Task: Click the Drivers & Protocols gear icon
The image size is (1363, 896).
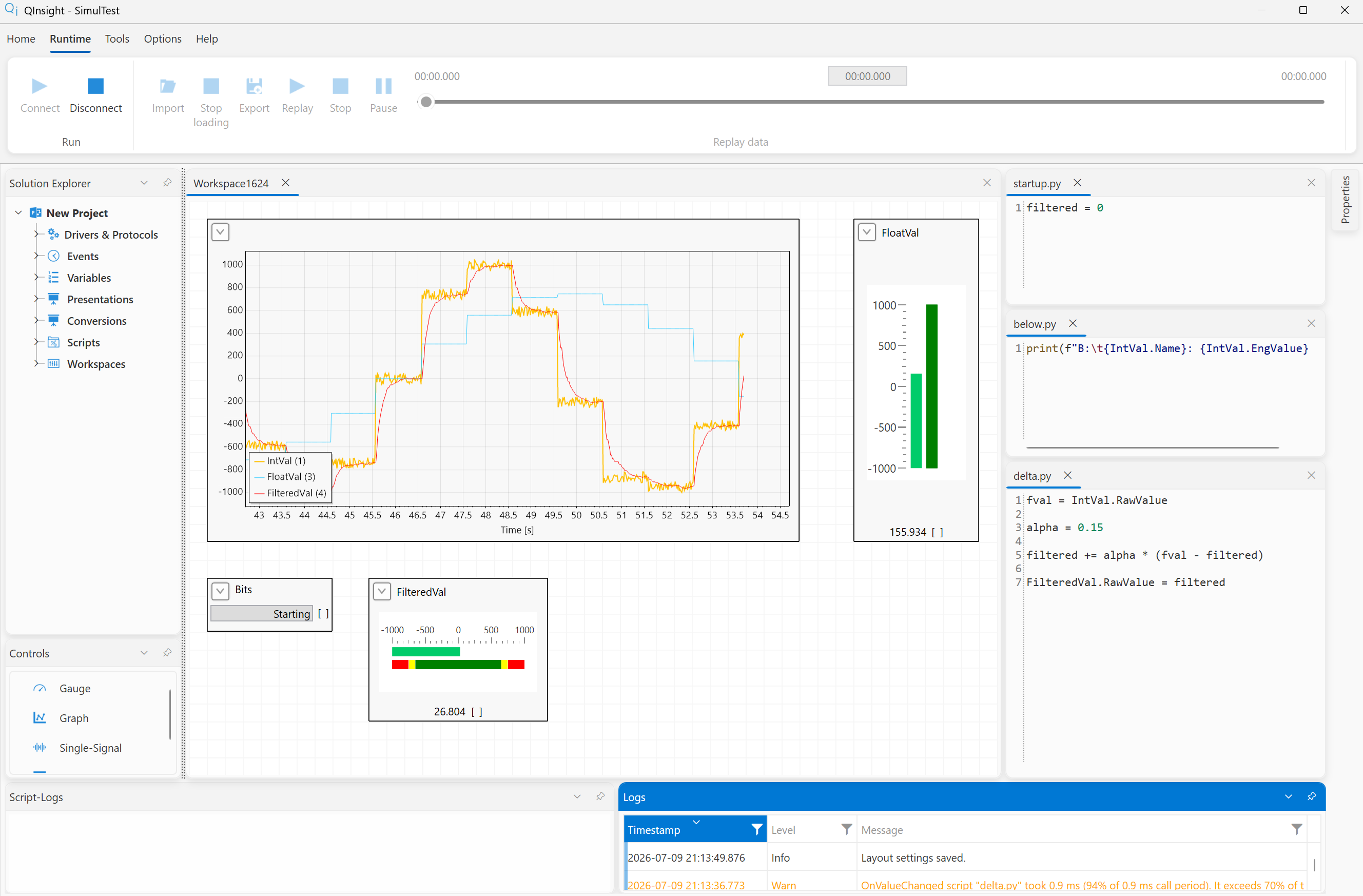Action: 53,234
